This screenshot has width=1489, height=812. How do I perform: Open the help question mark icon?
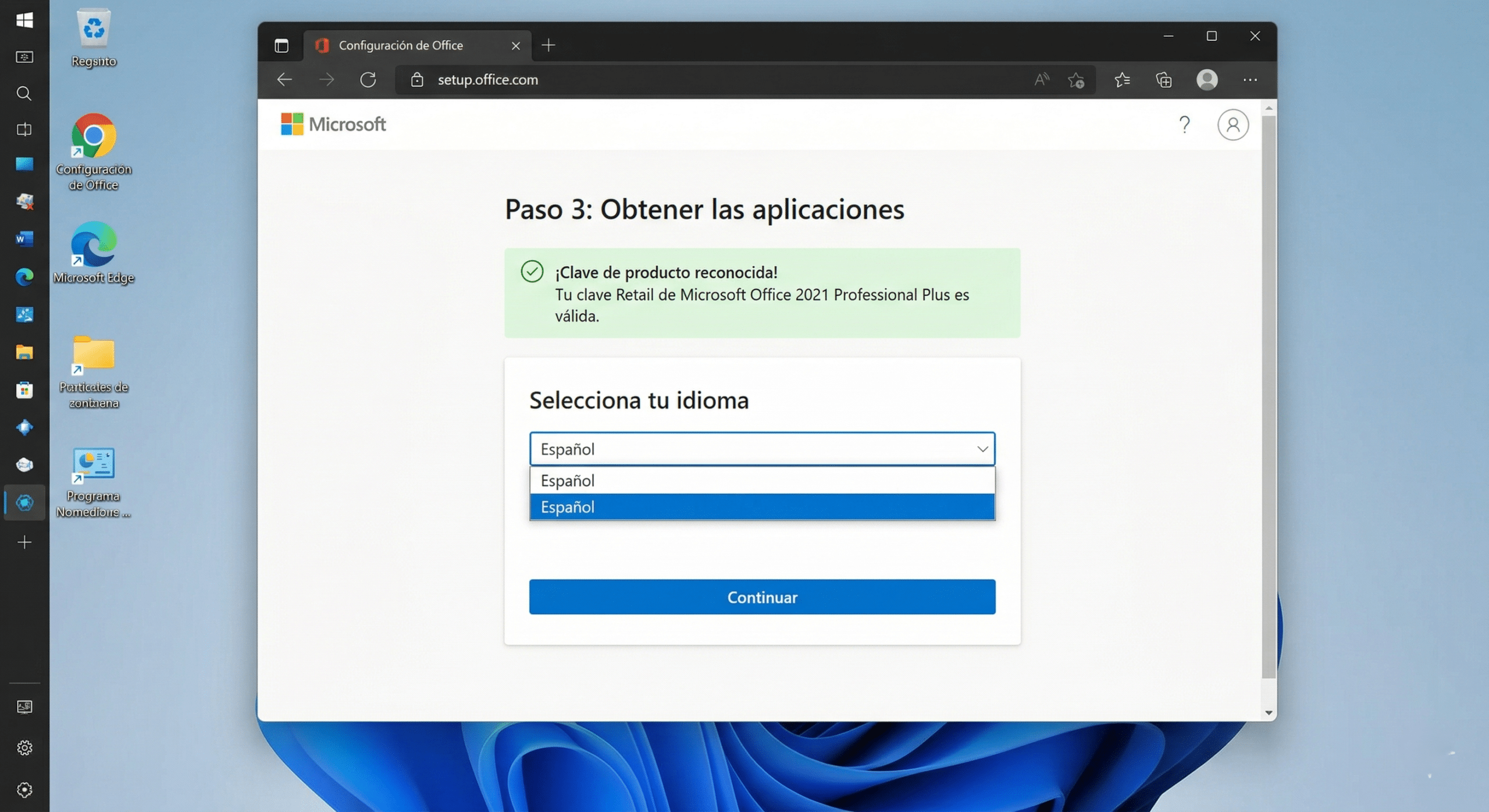click(x=1184, y=124)
